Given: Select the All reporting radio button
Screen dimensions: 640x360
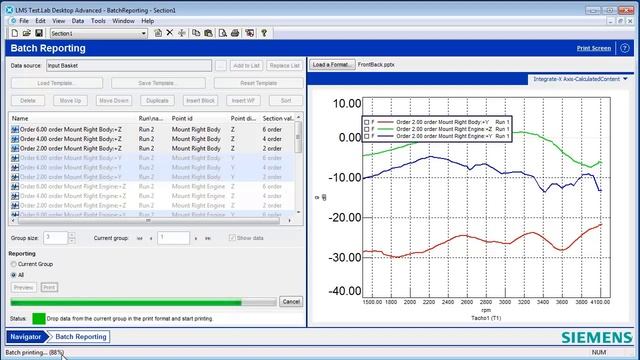Looking at the screenshot, I should point(14,275).
